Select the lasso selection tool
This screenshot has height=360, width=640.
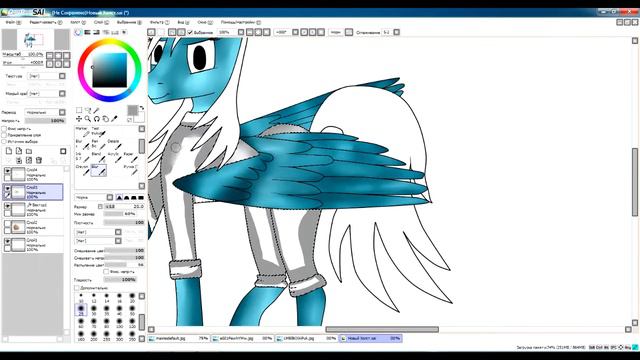tap(88, 110)
